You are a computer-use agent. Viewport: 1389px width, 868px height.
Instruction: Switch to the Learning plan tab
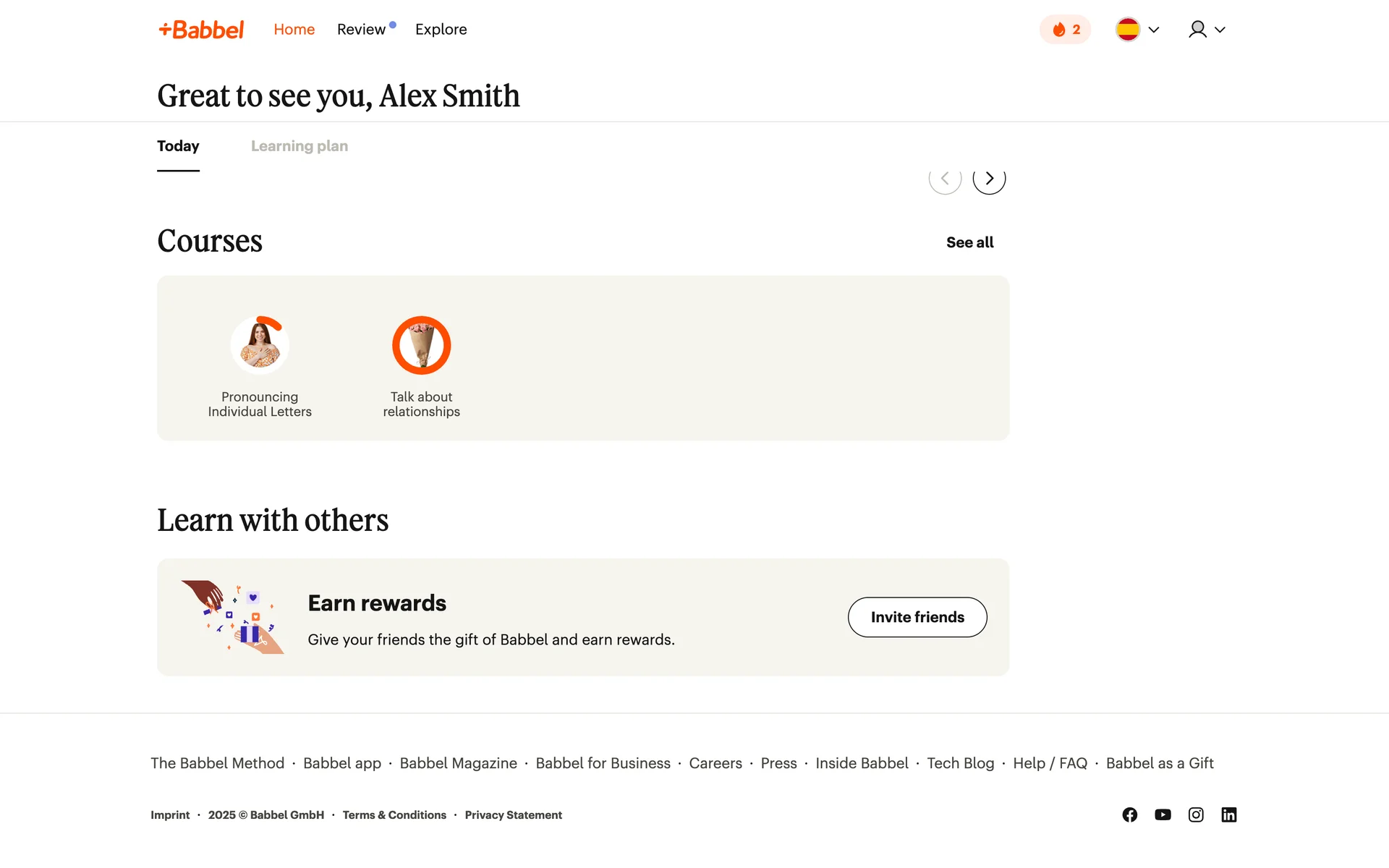click(300, 146)
